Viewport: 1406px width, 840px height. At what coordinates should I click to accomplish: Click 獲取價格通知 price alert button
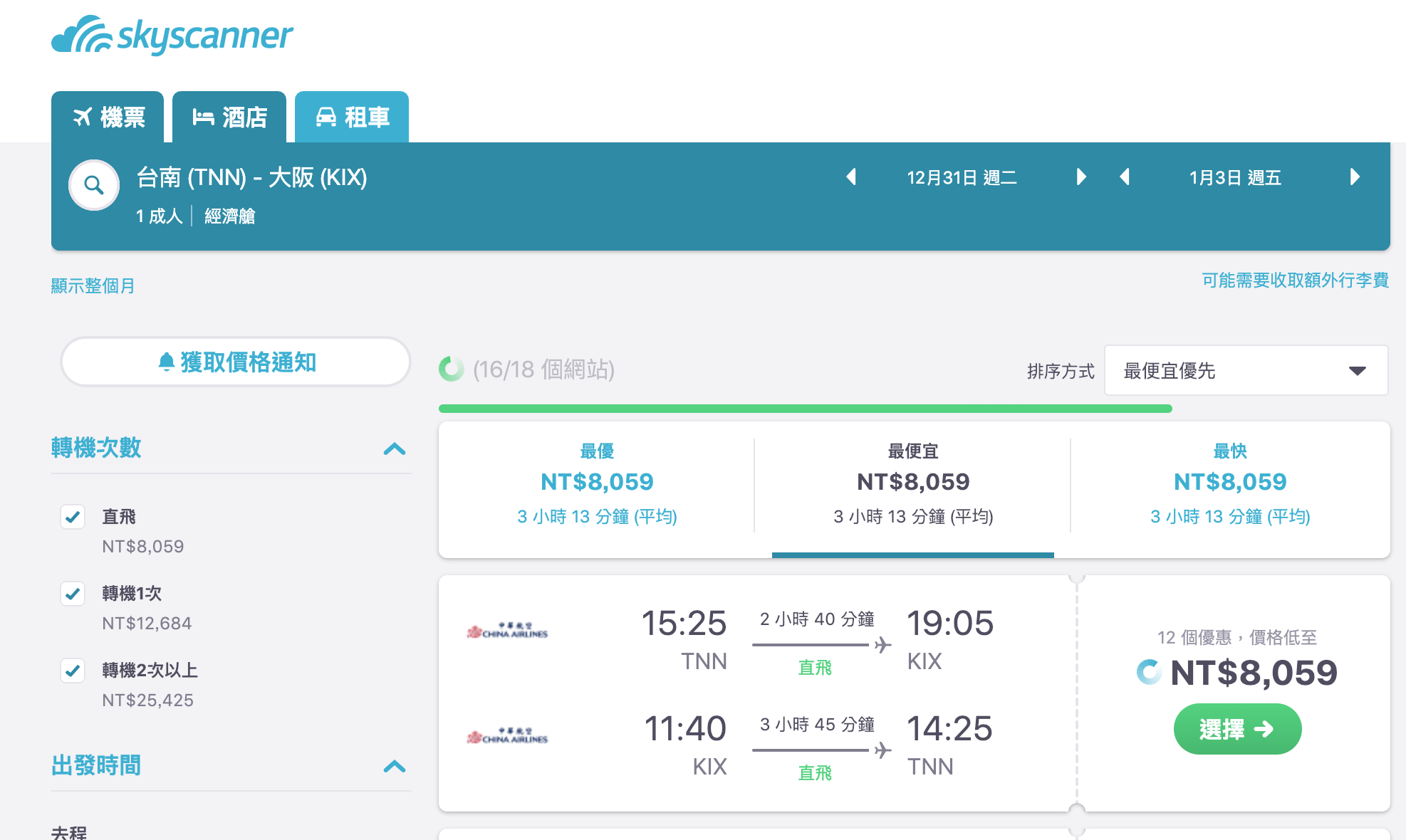coord(236,362)
